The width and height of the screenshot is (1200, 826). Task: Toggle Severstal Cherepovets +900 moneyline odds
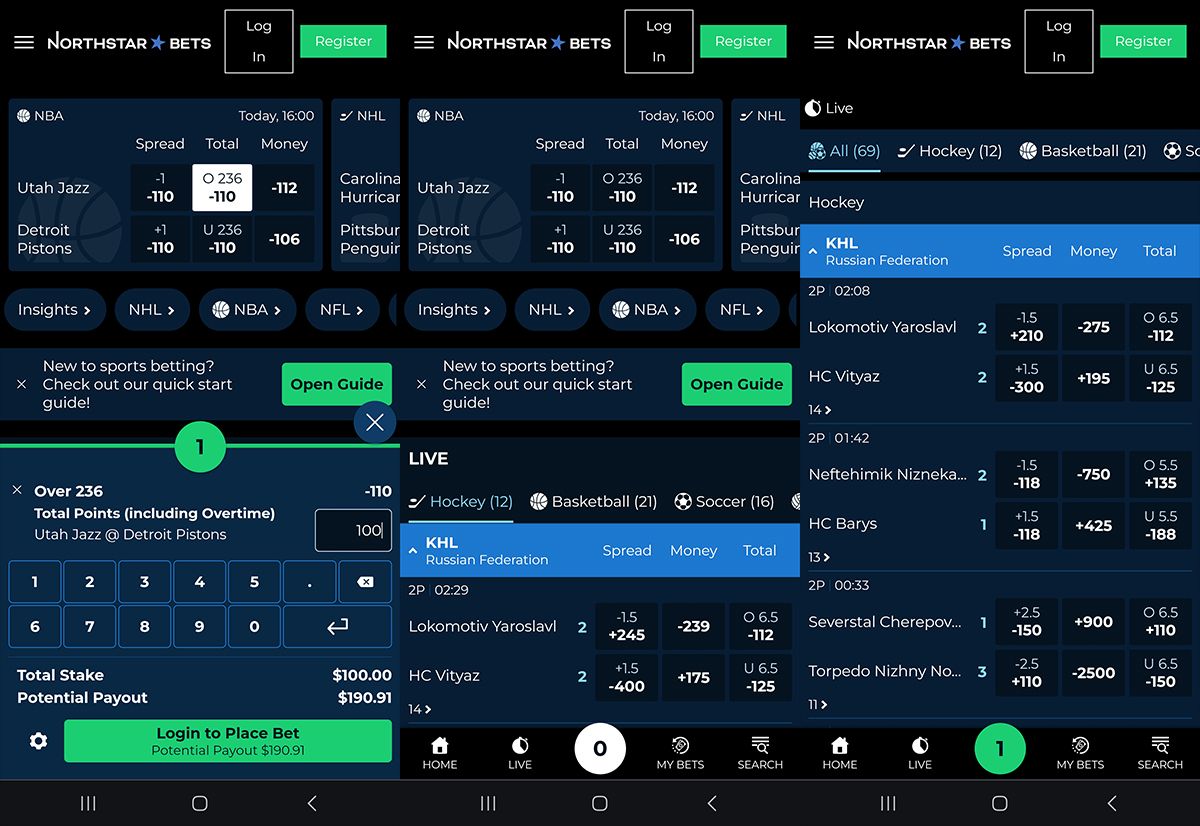click(1093, 621)
